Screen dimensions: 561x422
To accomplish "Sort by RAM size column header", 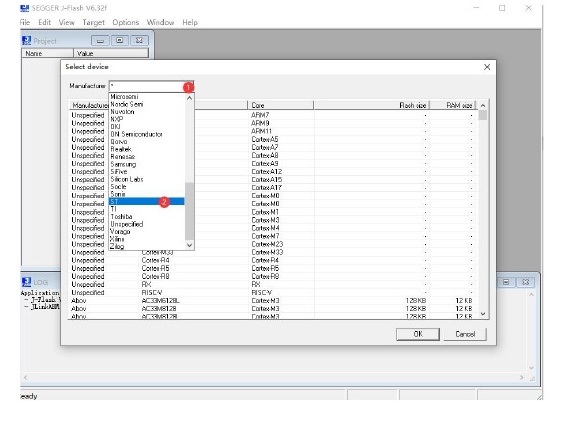I will [x=453, y=105].
